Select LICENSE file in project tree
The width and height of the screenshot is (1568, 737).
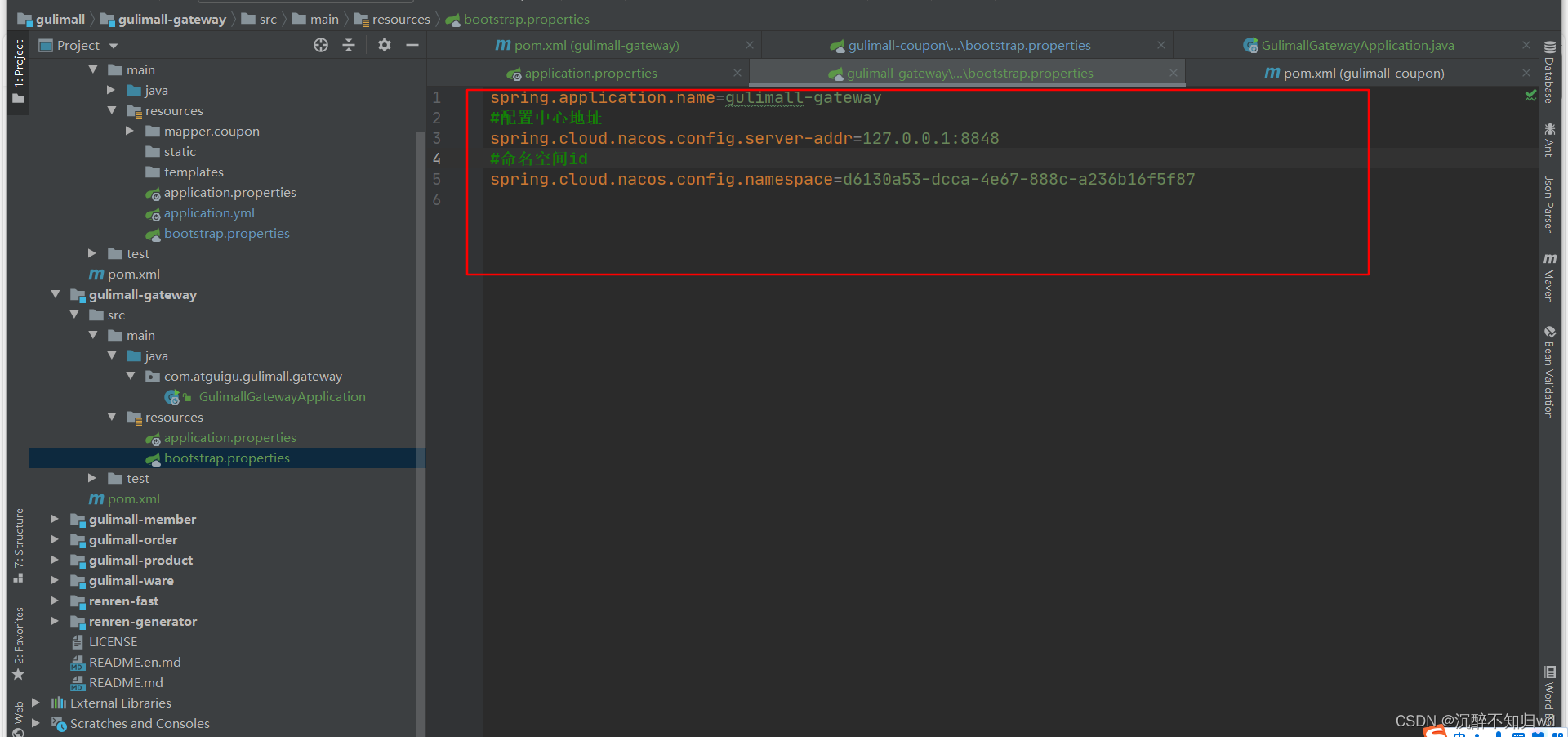[x=113, y=642]
